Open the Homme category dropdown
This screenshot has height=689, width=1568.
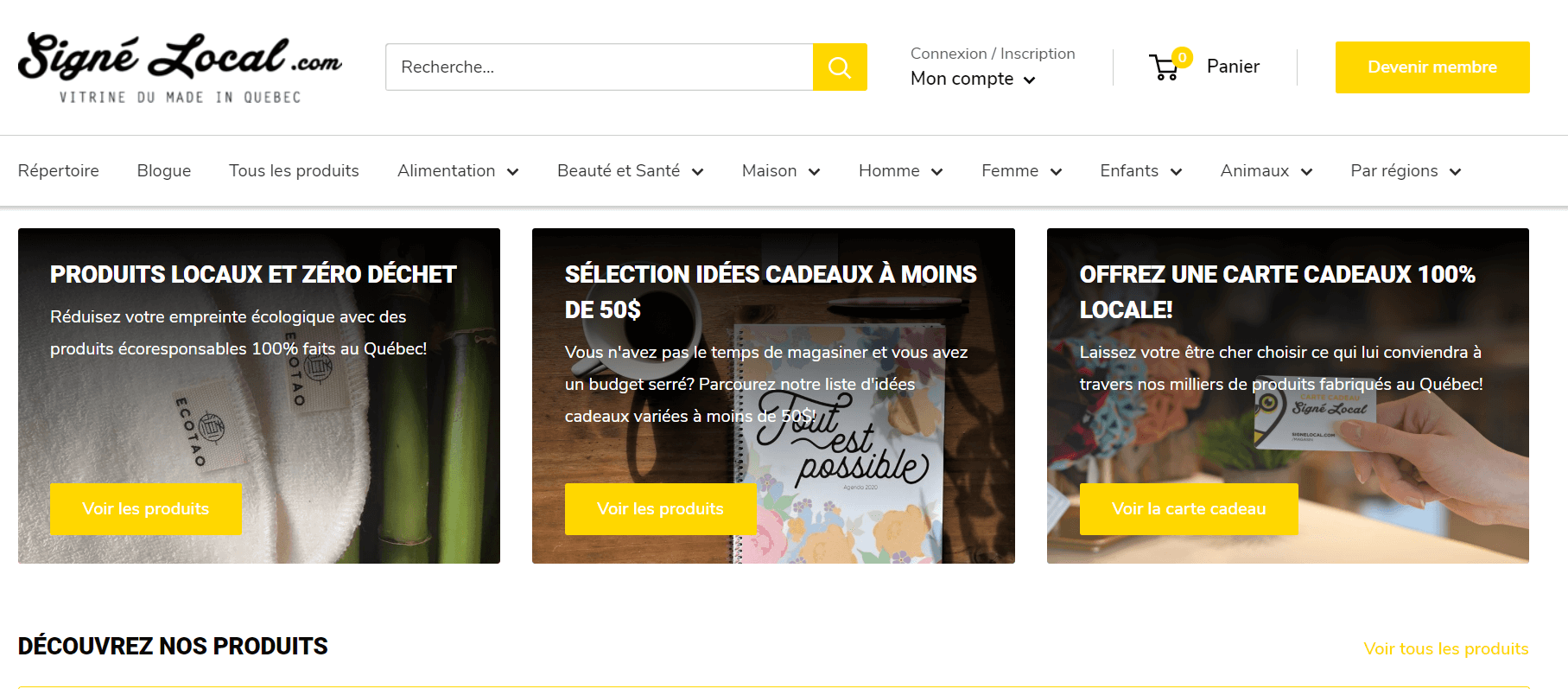point(899,171)
